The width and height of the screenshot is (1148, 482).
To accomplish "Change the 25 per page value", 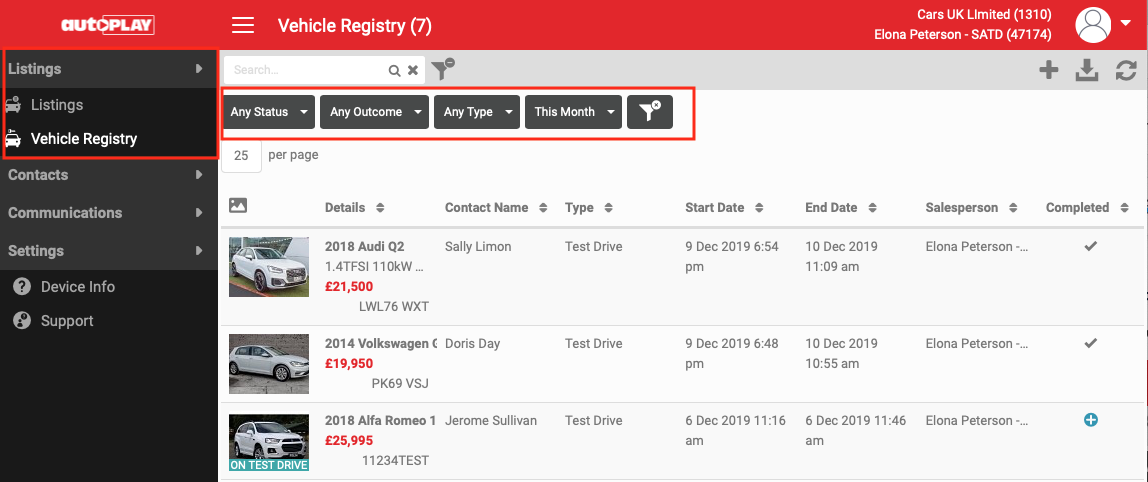I will 242,155.
